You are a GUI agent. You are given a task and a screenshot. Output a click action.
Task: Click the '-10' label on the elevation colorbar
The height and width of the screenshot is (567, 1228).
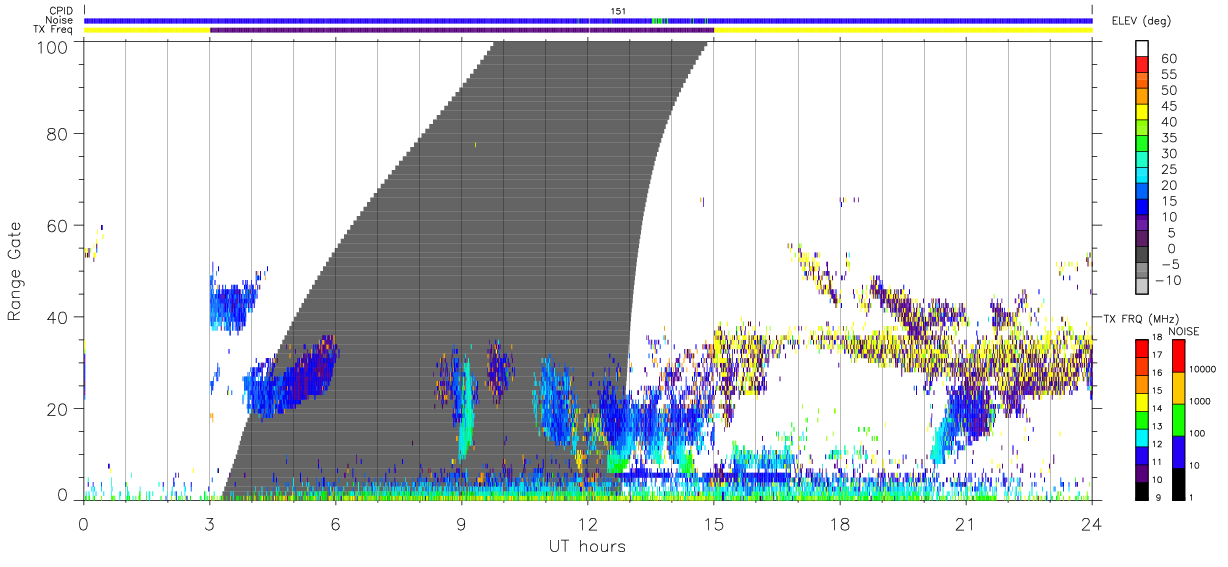point(1166,281)
